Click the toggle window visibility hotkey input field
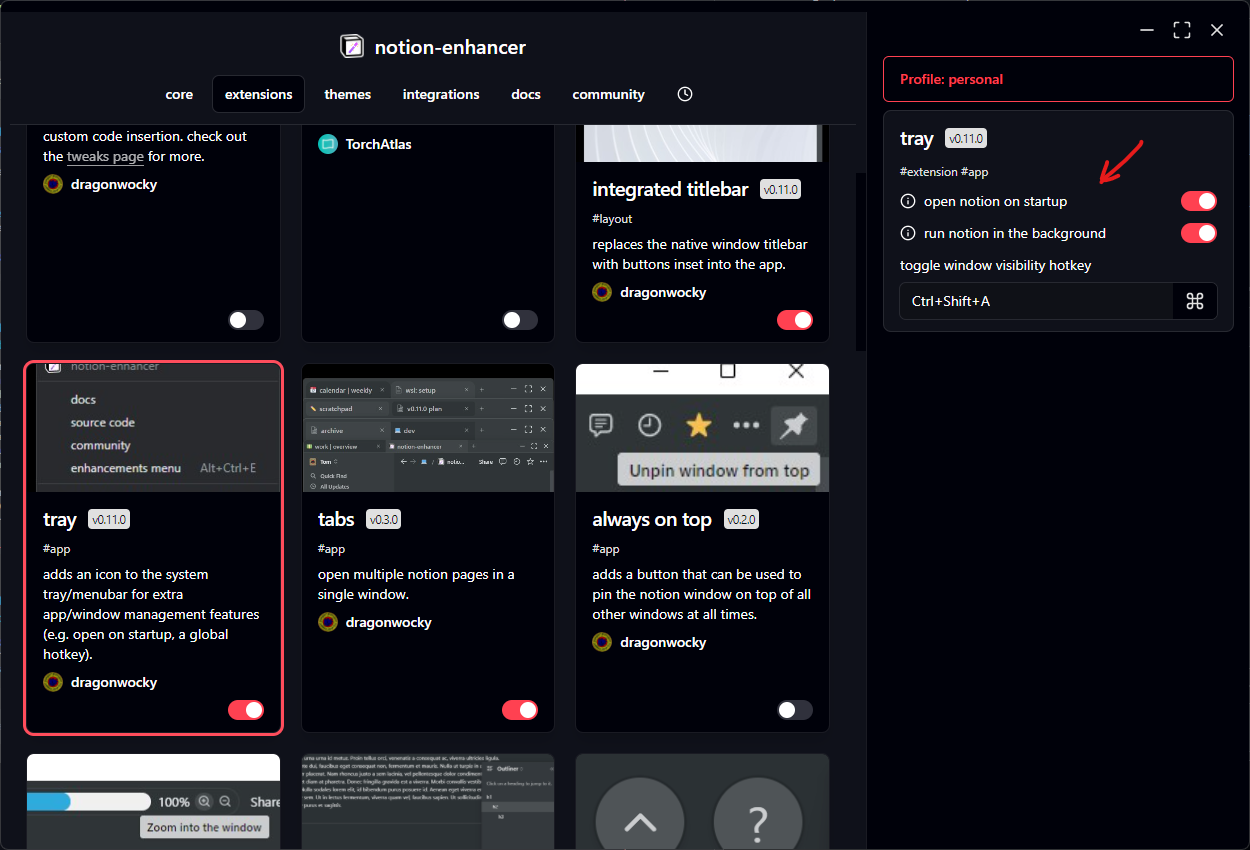Screen dimensions: 1250x850 click(x=1035, y=300)
